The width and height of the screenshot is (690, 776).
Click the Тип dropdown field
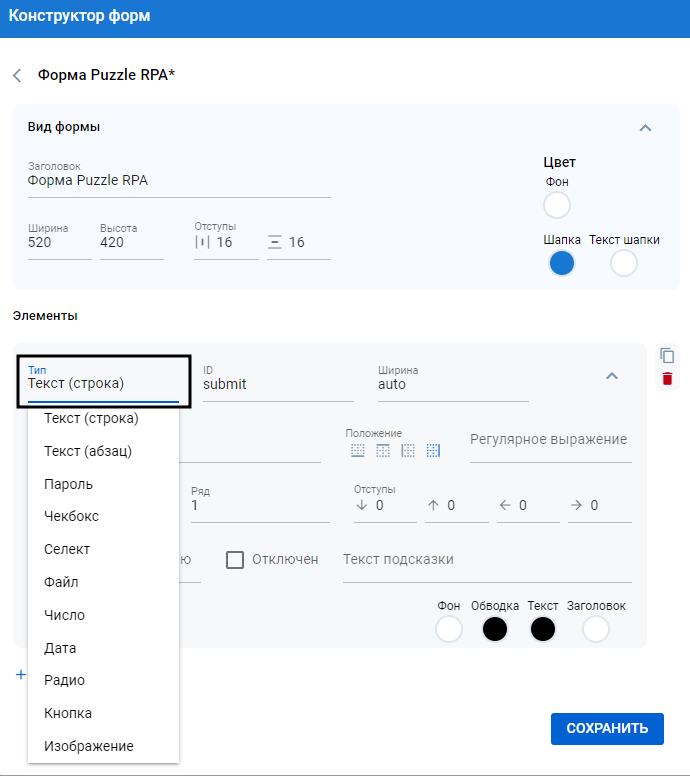[x=103, y=380]
